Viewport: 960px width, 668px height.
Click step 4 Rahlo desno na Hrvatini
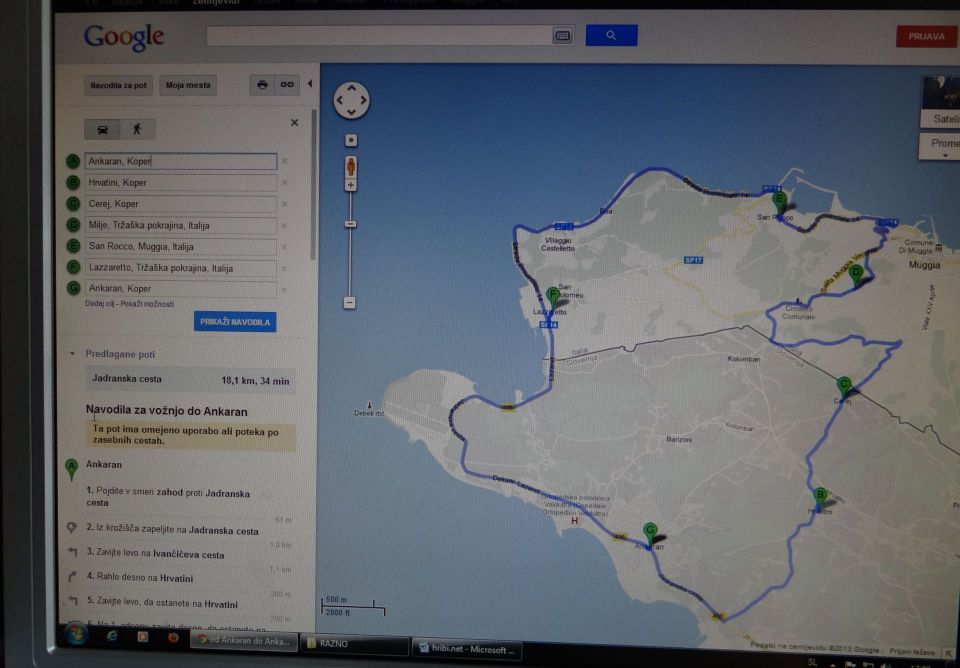(x=140, y=577)
